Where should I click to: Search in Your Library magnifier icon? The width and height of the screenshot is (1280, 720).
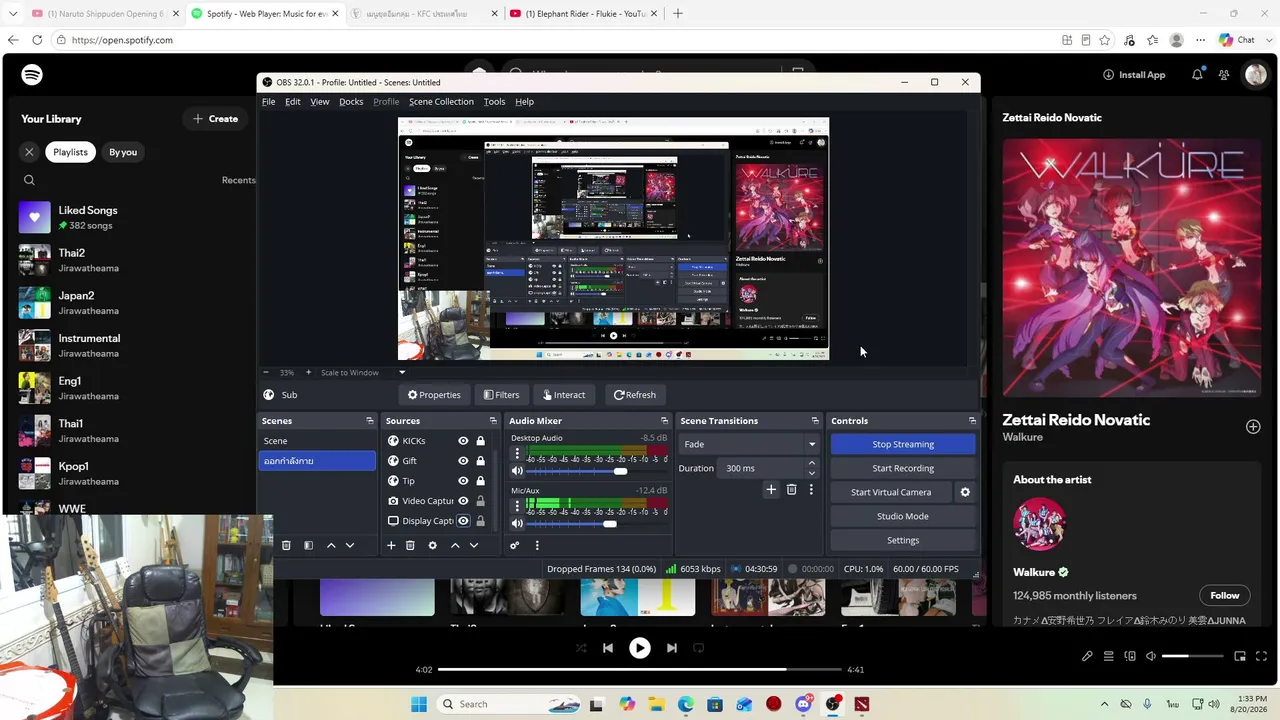click(29, 180)
